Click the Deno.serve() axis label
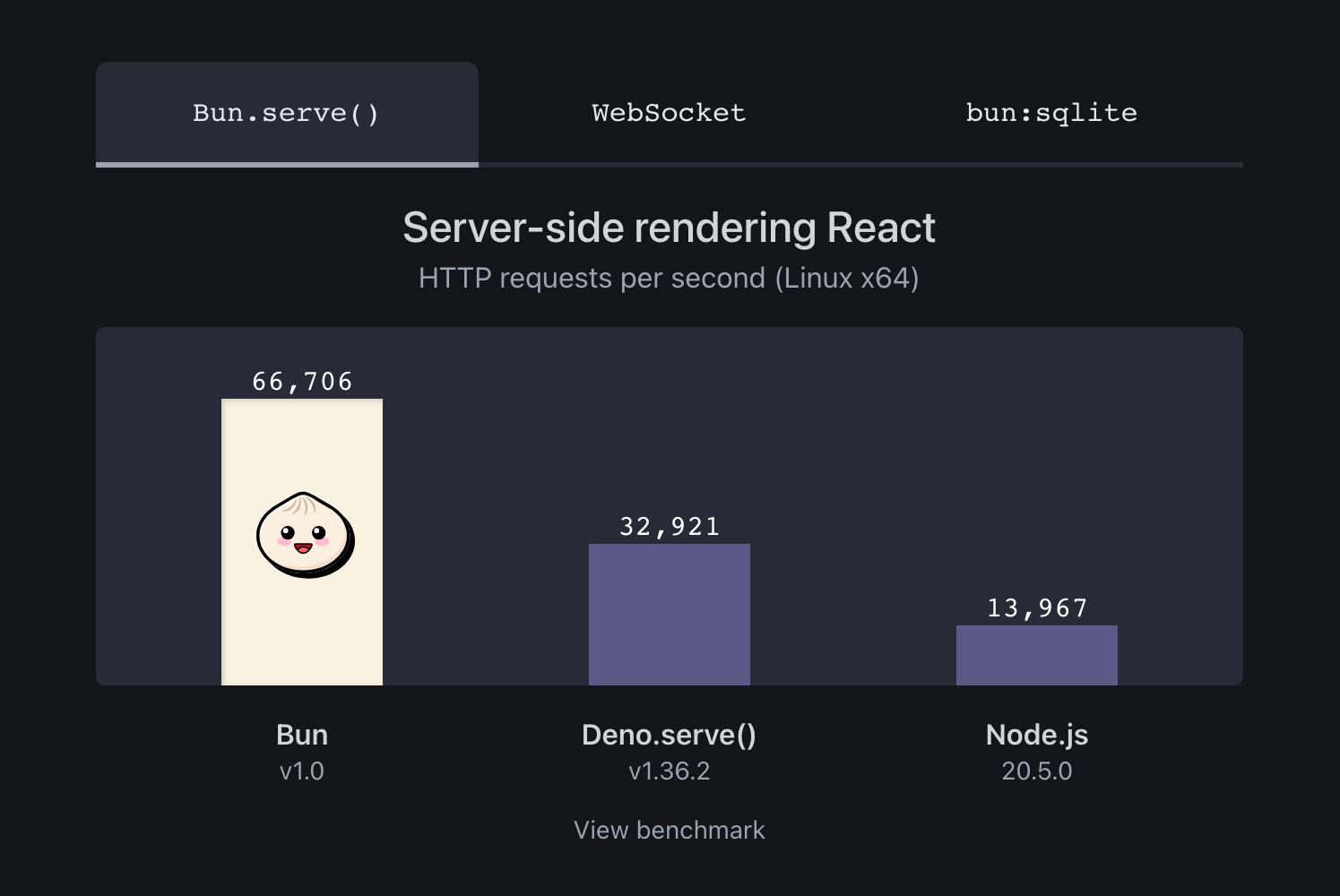Screen dimensions: 1340x896 [x=669, y=735]
